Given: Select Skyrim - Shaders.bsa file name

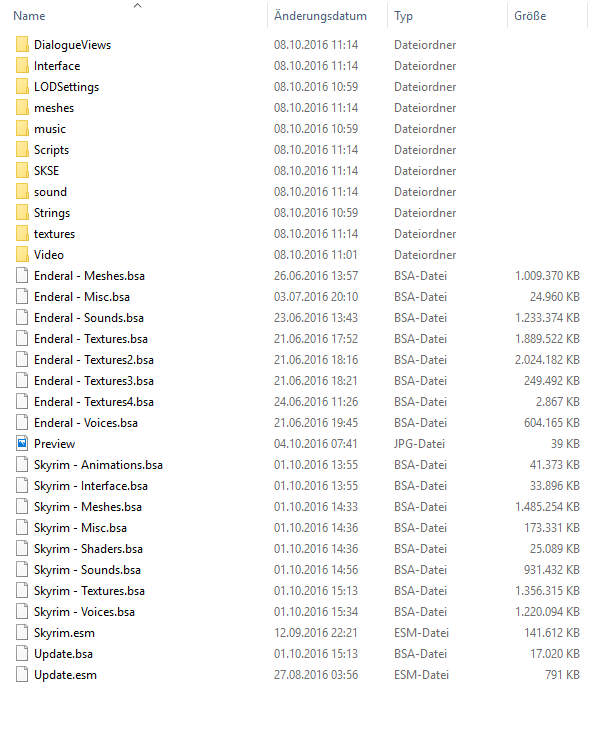Looking at the screenshot, I should pyautogui.click(x=88, y=549).
